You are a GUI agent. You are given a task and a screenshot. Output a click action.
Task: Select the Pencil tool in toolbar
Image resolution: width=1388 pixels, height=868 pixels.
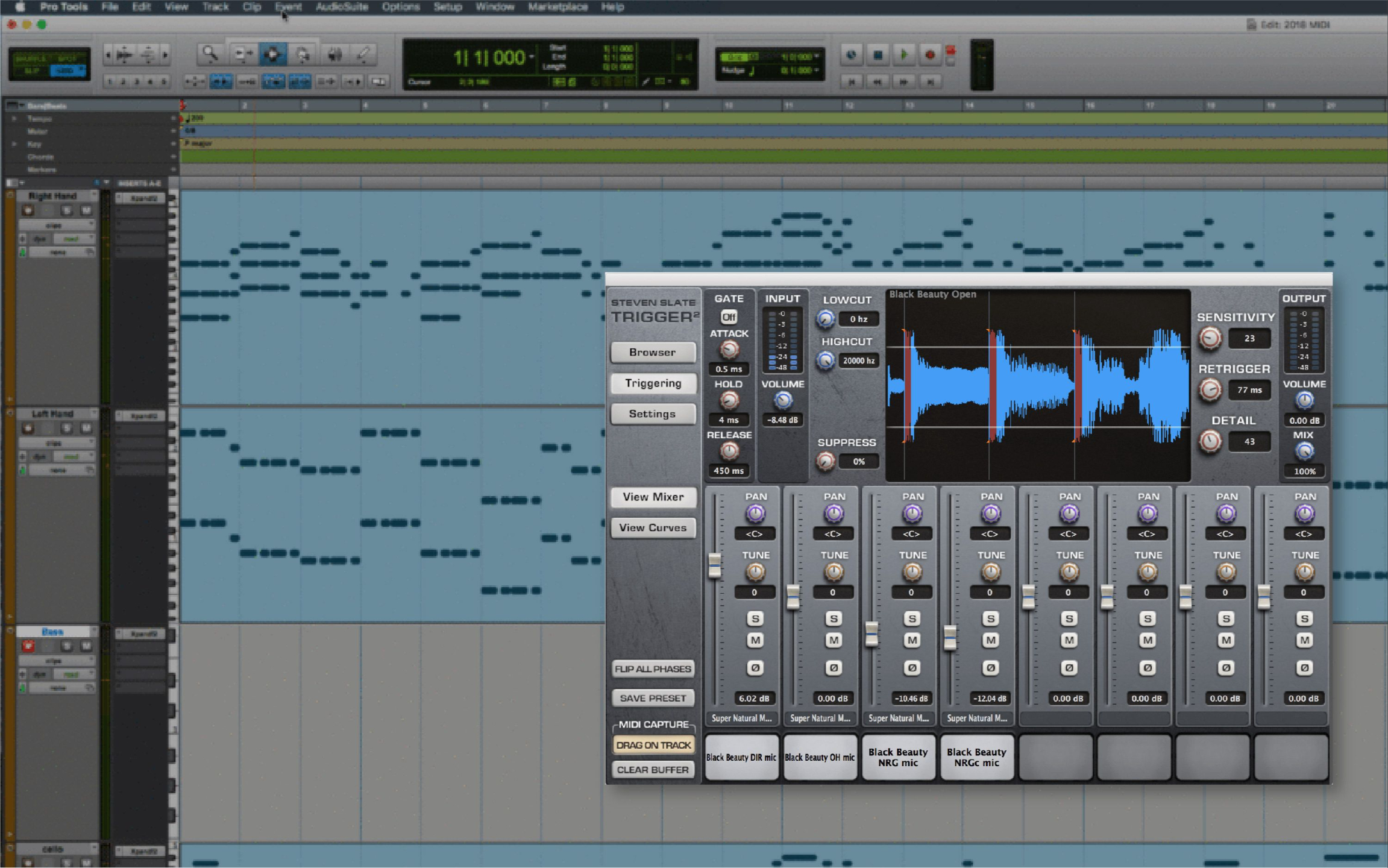[363, 54]
